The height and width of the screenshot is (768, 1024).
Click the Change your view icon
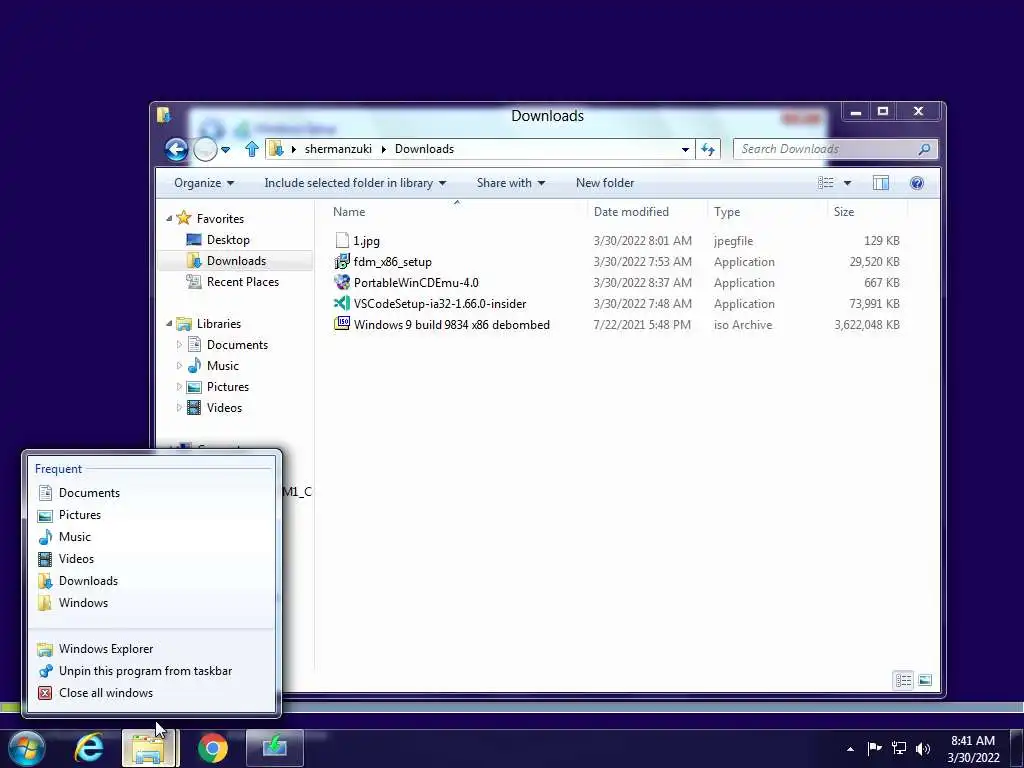pos(825,183)
